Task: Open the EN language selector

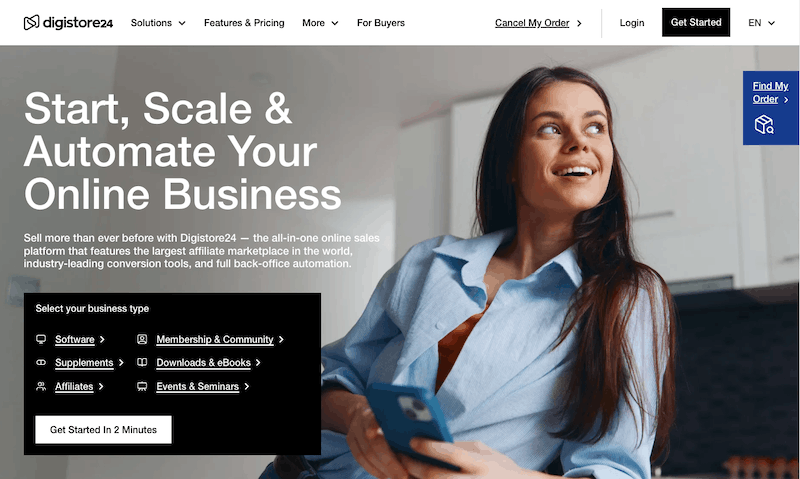Action: coord(761,23)
